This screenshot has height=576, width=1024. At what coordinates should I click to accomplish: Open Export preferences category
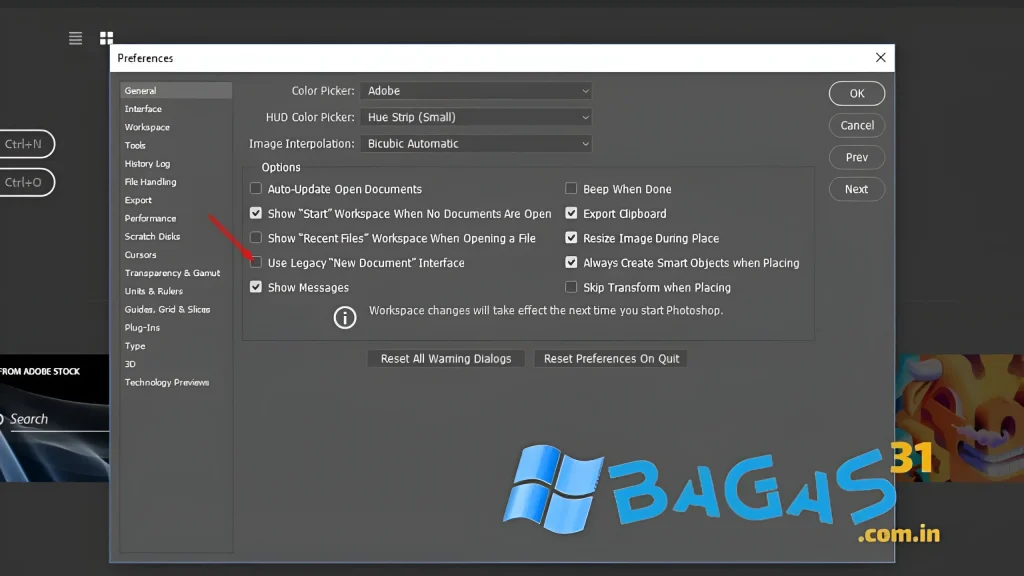tap(138, 200)
